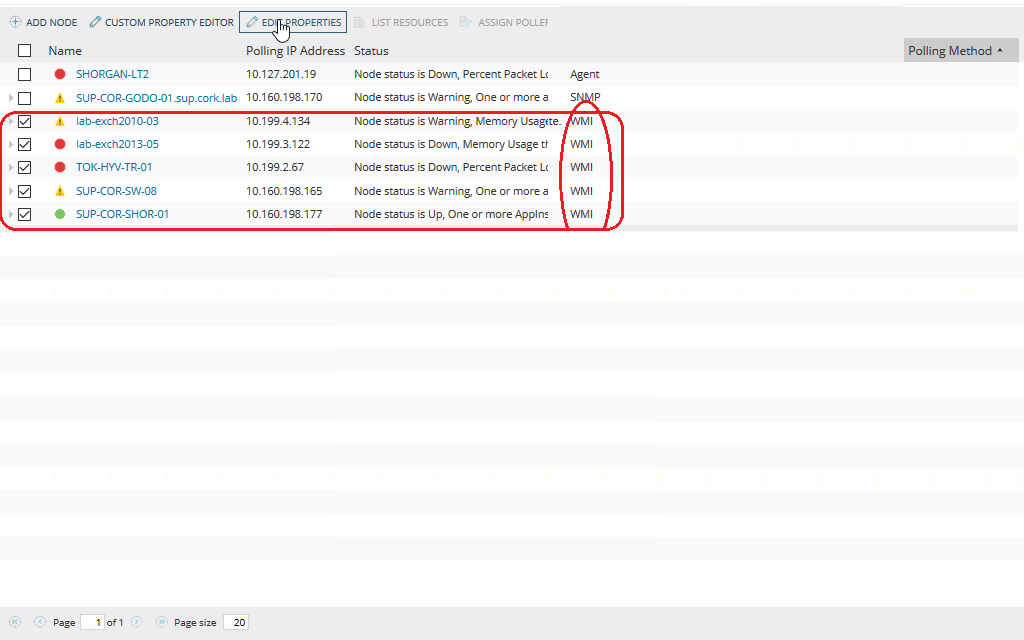1024x640 pixels.
Task: Sort by the Status column header
Action: pyautogui.click(x=370, y=50)
